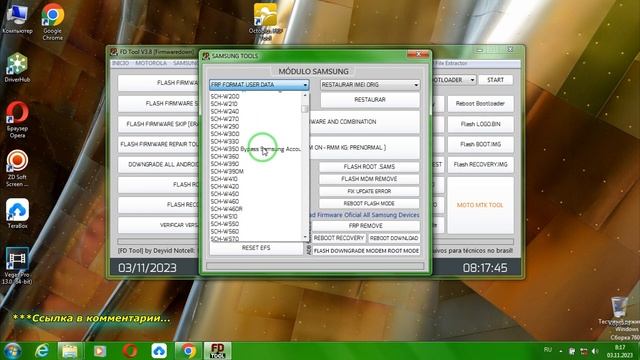Open TeraBox cloud icon in taskbar
The image size is (640, 360).
pyautogui.click(x=159, y=351)
